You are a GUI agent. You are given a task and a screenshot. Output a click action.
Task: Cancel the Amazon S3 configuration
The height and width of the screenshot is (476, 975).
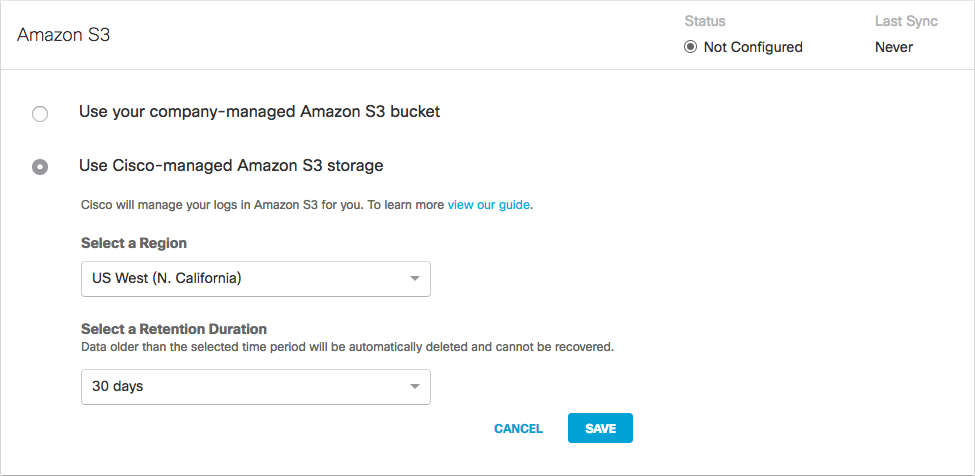click(x=518, y=429)
